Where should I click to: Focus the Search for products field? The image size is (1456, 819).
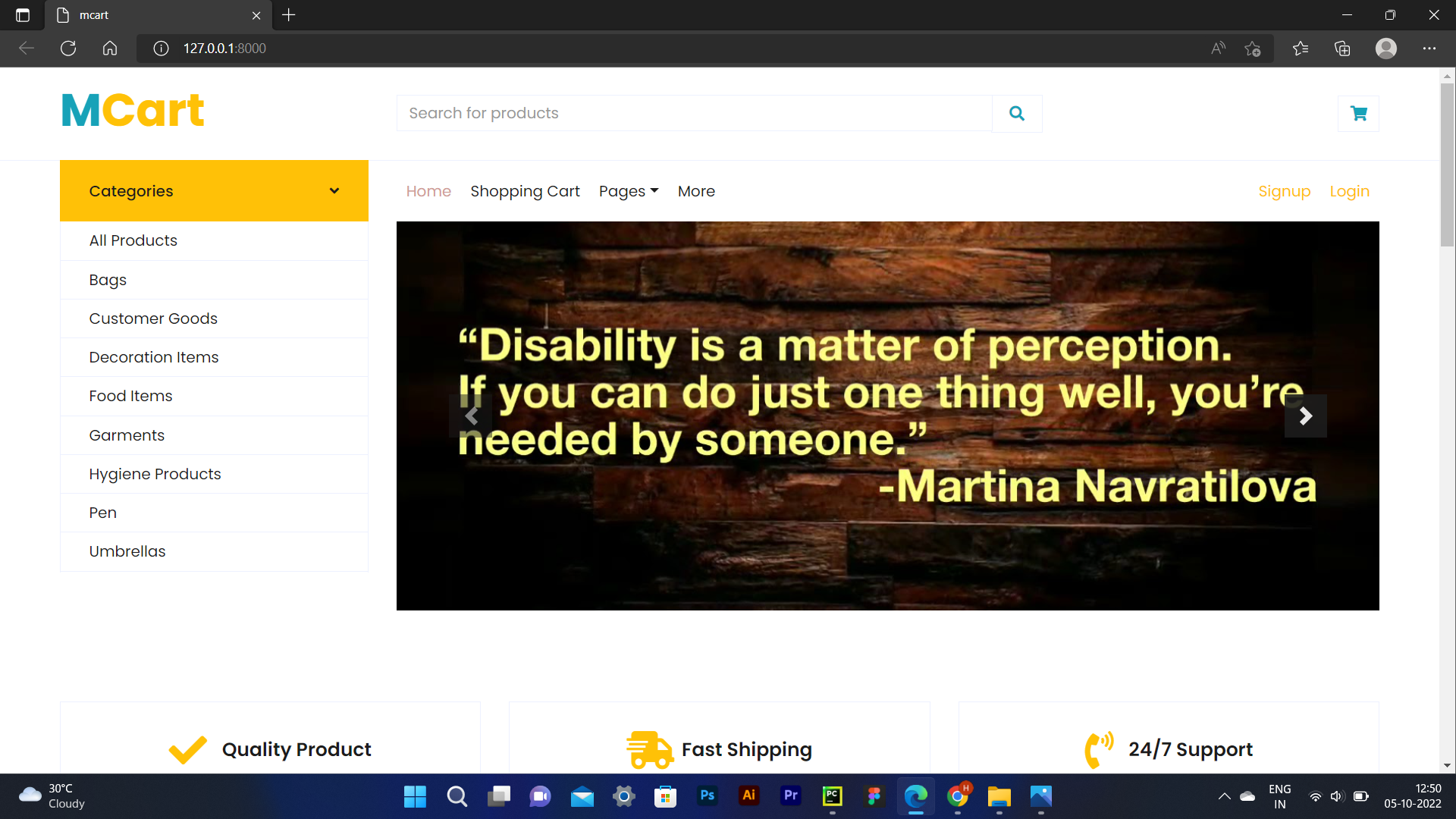tap(694, 114)
